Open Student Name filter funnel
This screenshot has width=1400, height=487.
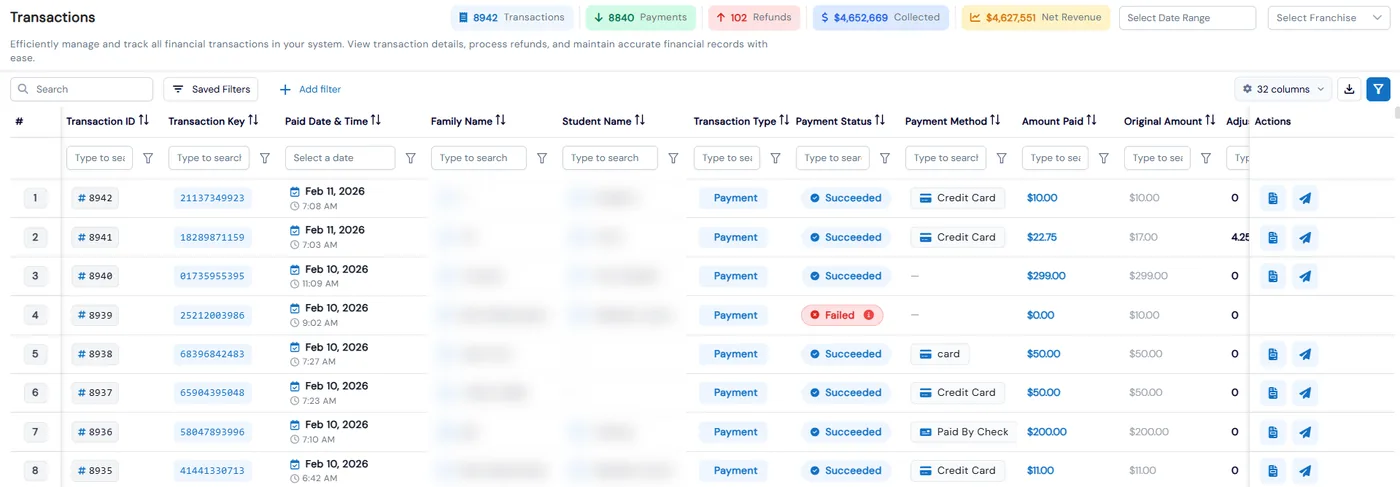673,158
